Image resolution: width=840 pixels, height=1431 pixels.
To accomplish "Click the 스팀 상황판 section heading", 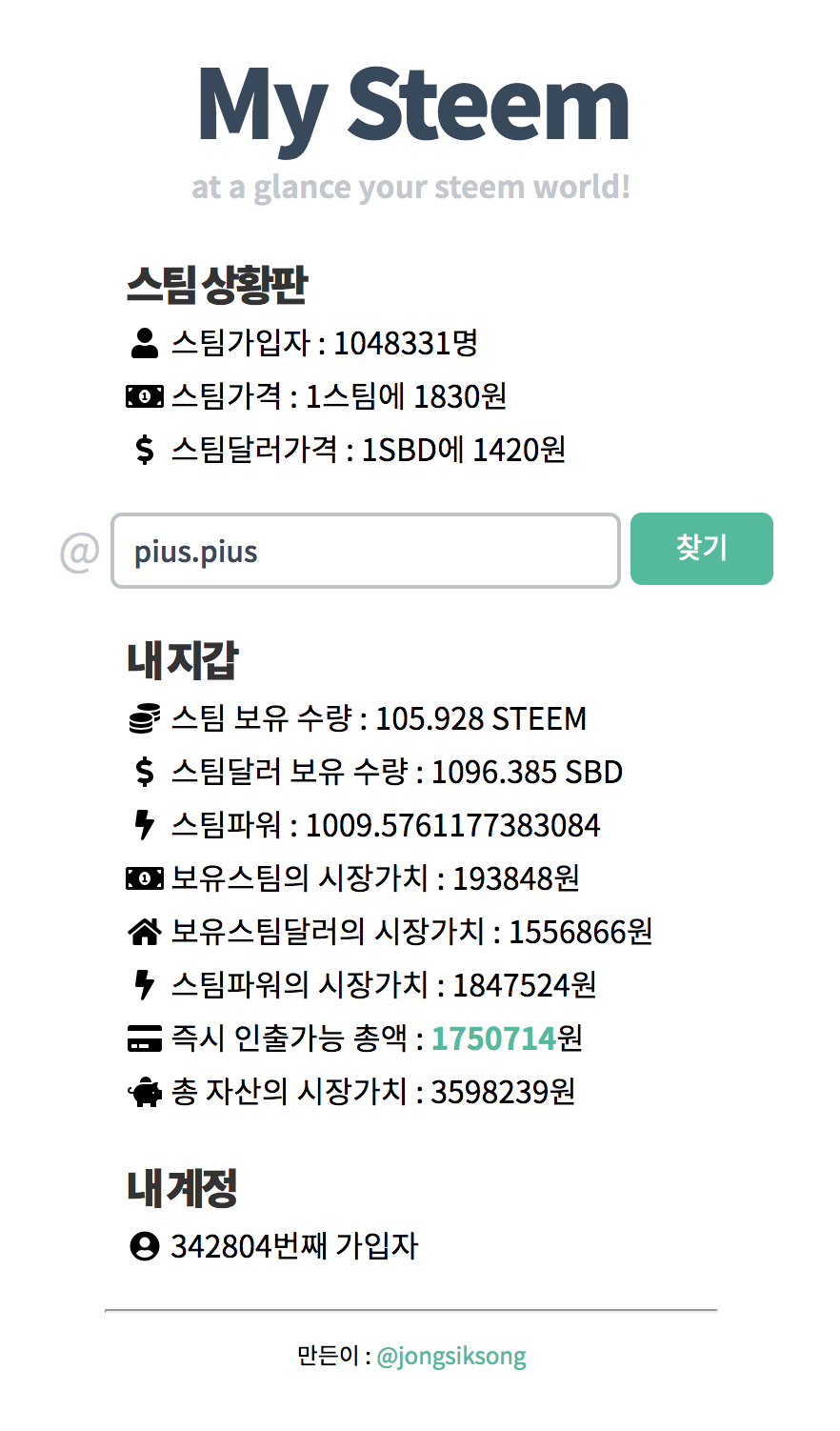I will coord(217,285).
